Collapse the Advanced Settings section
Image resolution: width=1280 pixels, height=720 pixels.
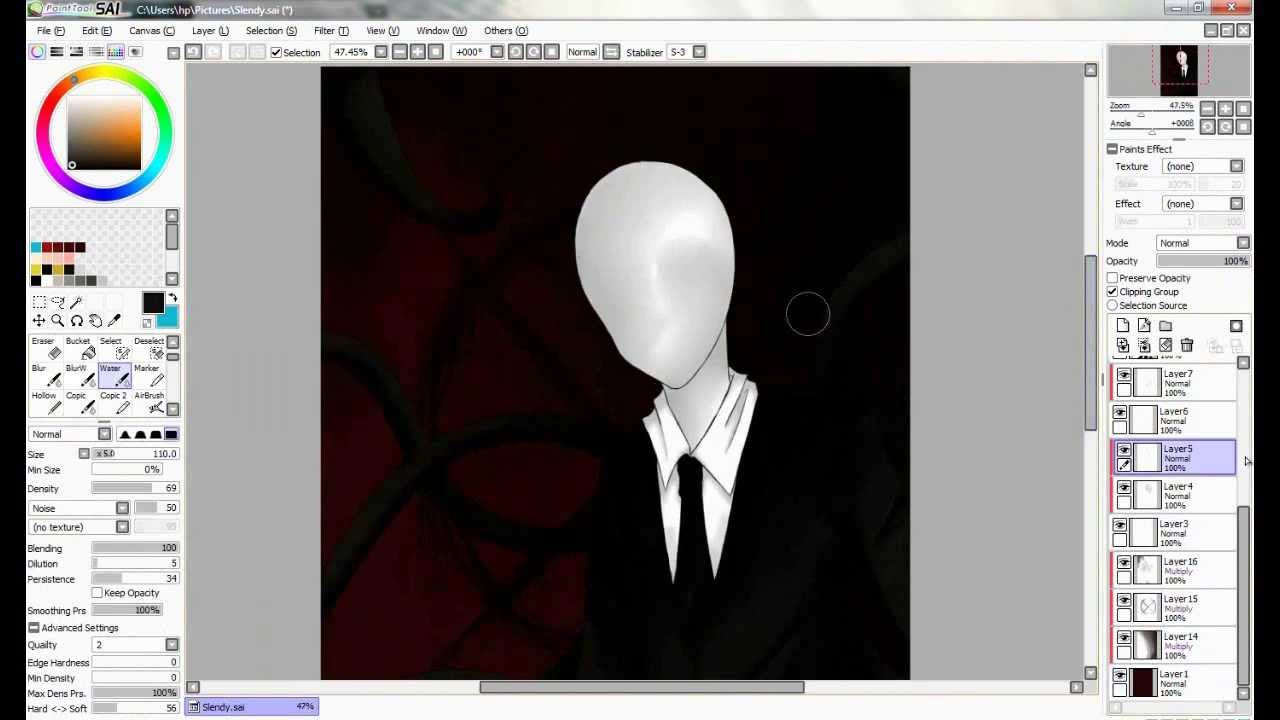(x=34, y=628)
